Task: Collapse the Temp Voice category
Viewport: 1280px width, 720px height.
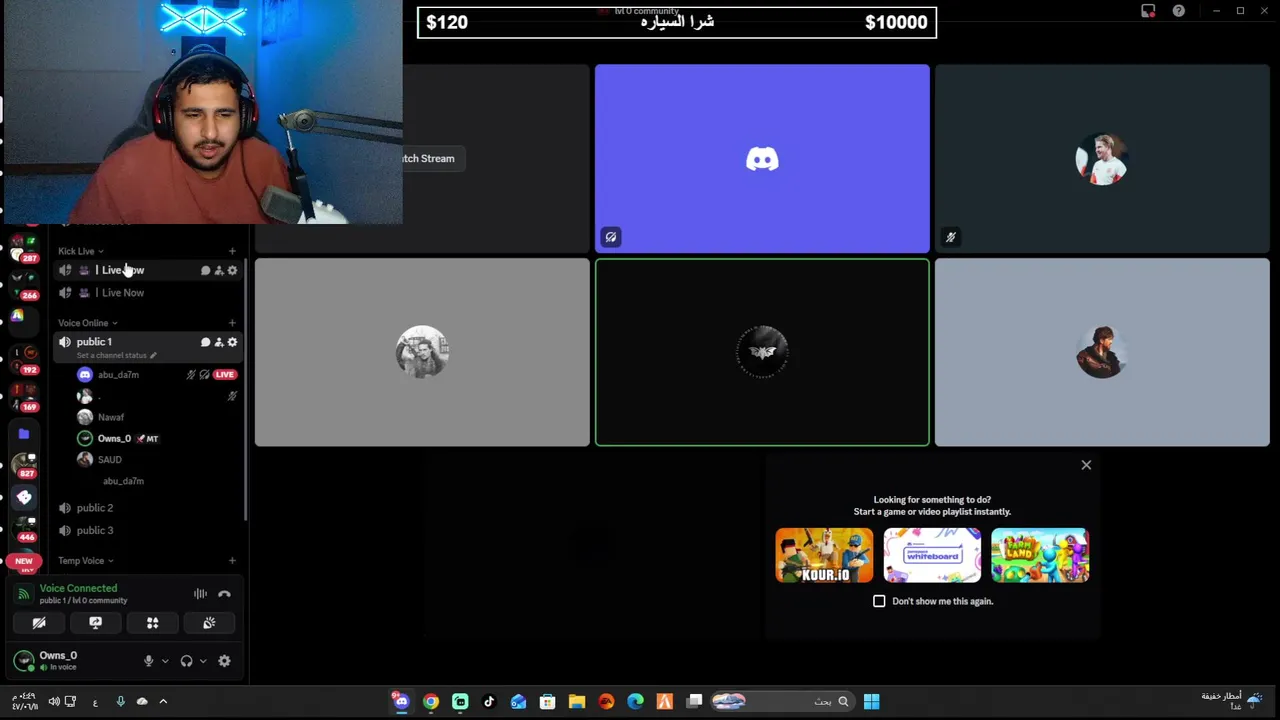Action: 86,561
